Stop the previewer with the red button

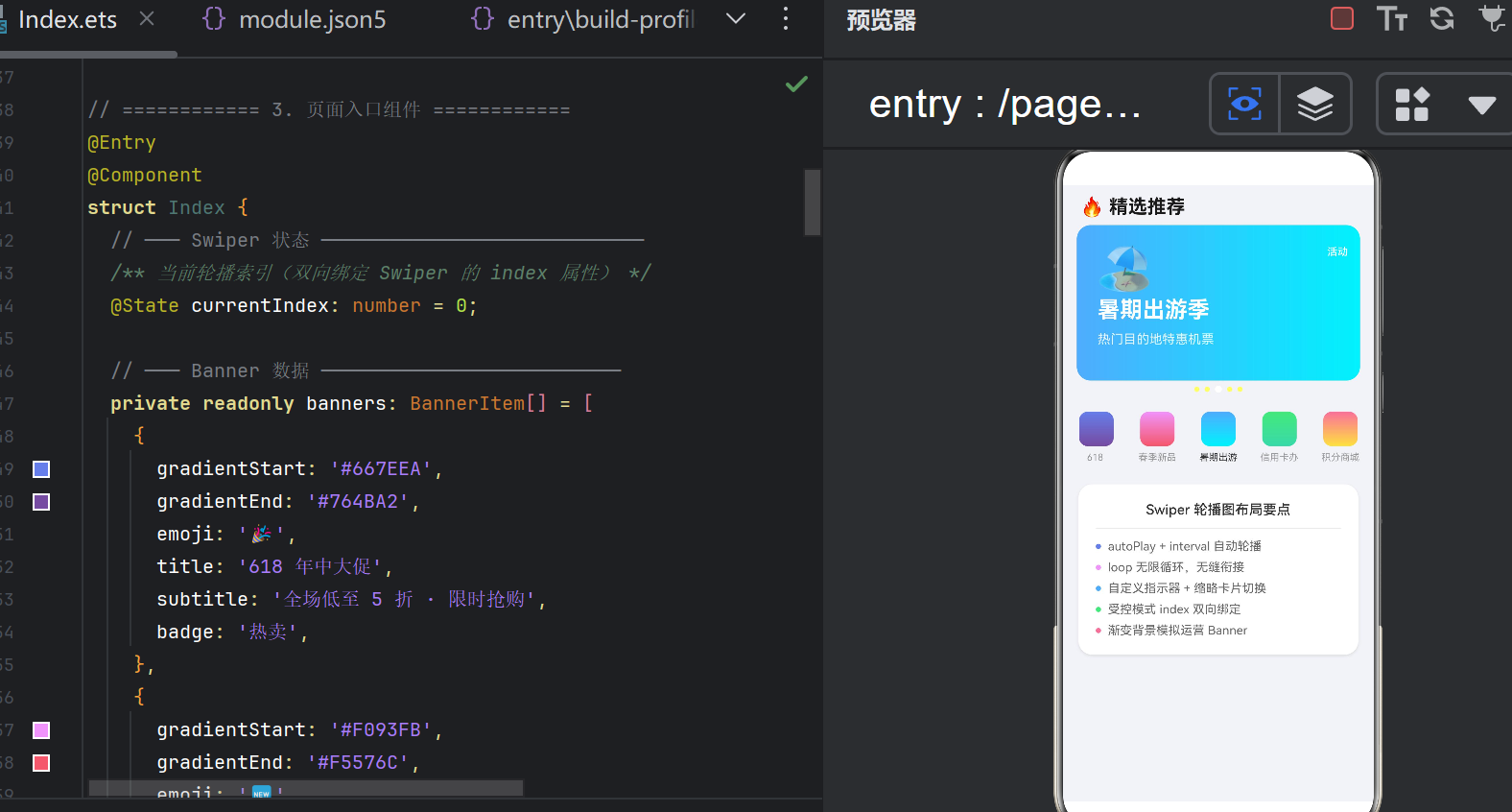(1342, 18)
